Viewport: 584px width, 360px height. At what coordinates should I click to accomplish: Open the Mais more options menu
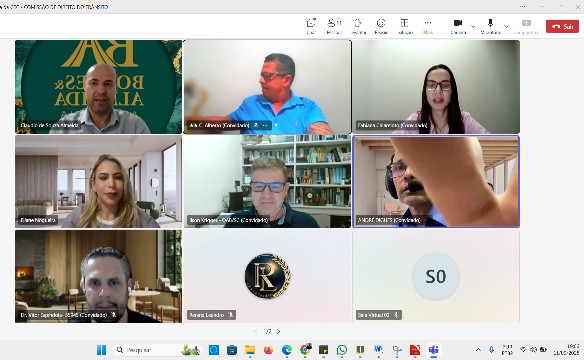(x=428, y=25)
